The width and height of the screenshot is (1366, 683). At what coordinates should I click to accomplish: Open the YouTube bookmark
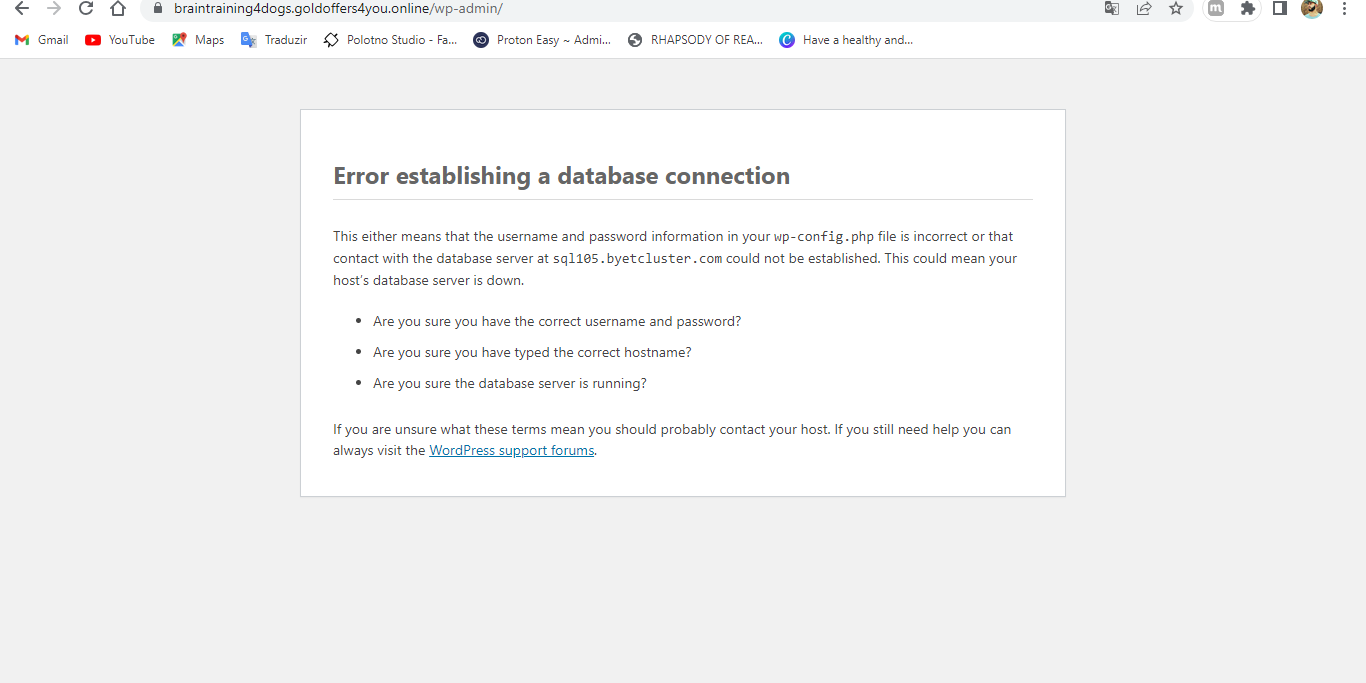pyautogui.click(x=120, y=40)
